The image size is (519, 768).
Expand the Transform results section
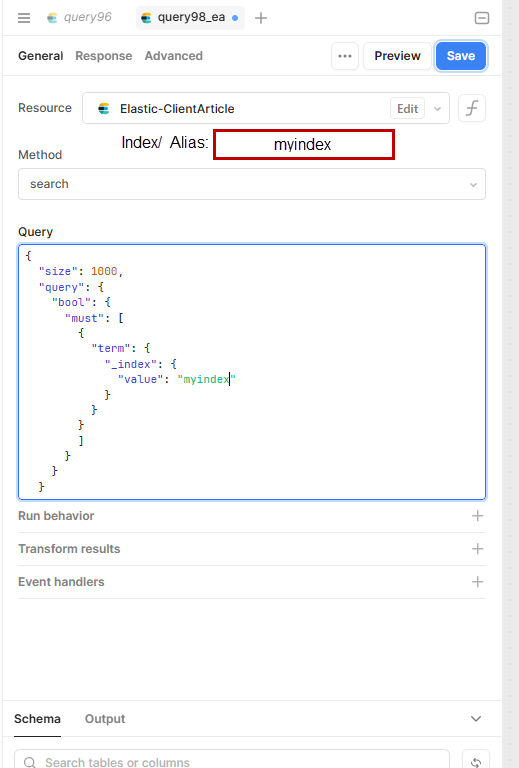point(252,549)
